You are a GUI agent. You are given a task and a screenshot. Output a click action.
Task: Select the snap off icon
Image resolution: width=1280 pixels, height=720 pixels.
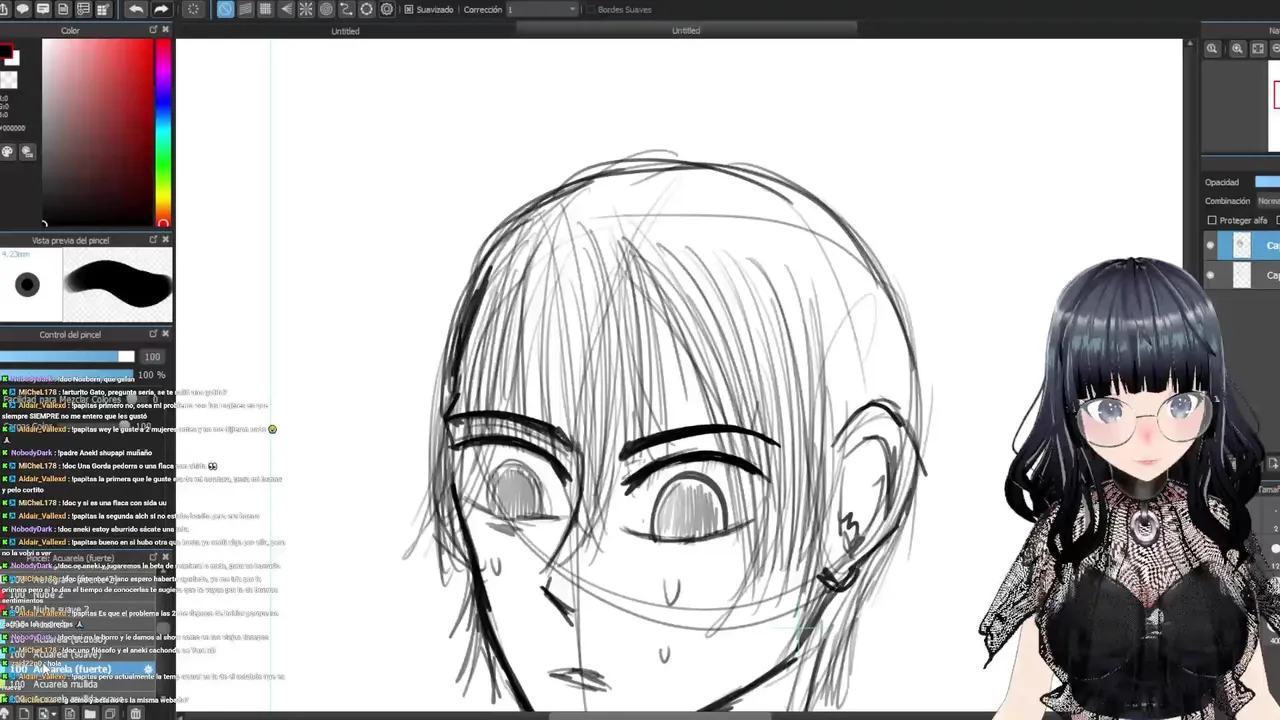pyautogui.click(x=226, y=9)
